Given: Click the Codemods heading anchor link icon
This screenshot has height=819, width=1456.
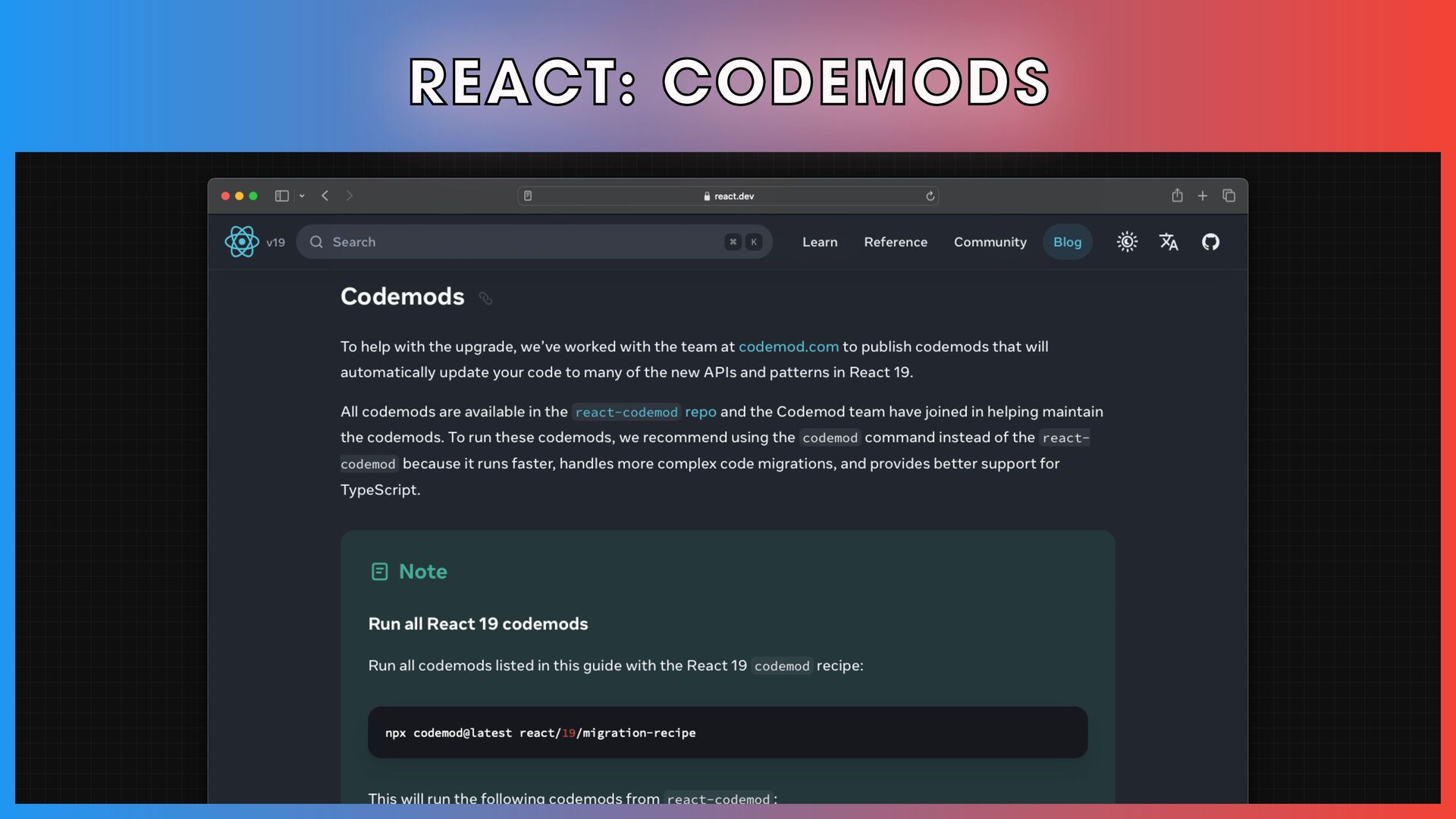Looking at the screenshot, I should tap(485, 299).
